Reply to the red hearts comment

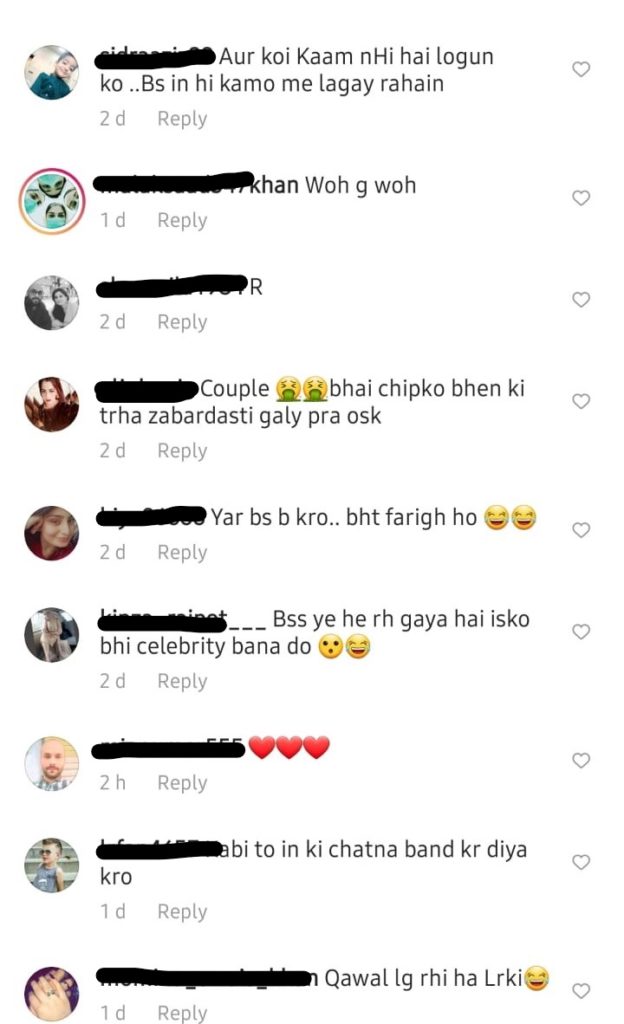[x=182, y=782]
